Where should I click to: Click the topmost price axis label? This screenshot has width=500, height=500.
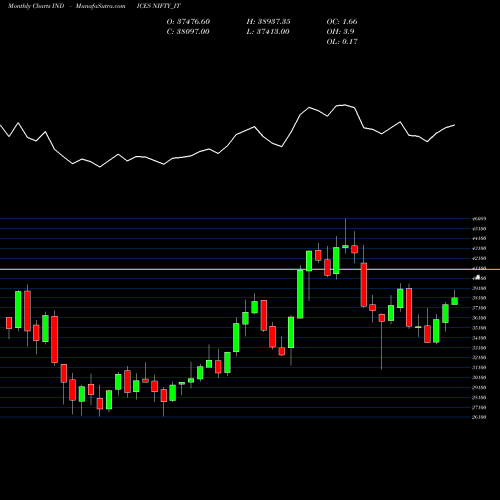(x=479, y=219)
